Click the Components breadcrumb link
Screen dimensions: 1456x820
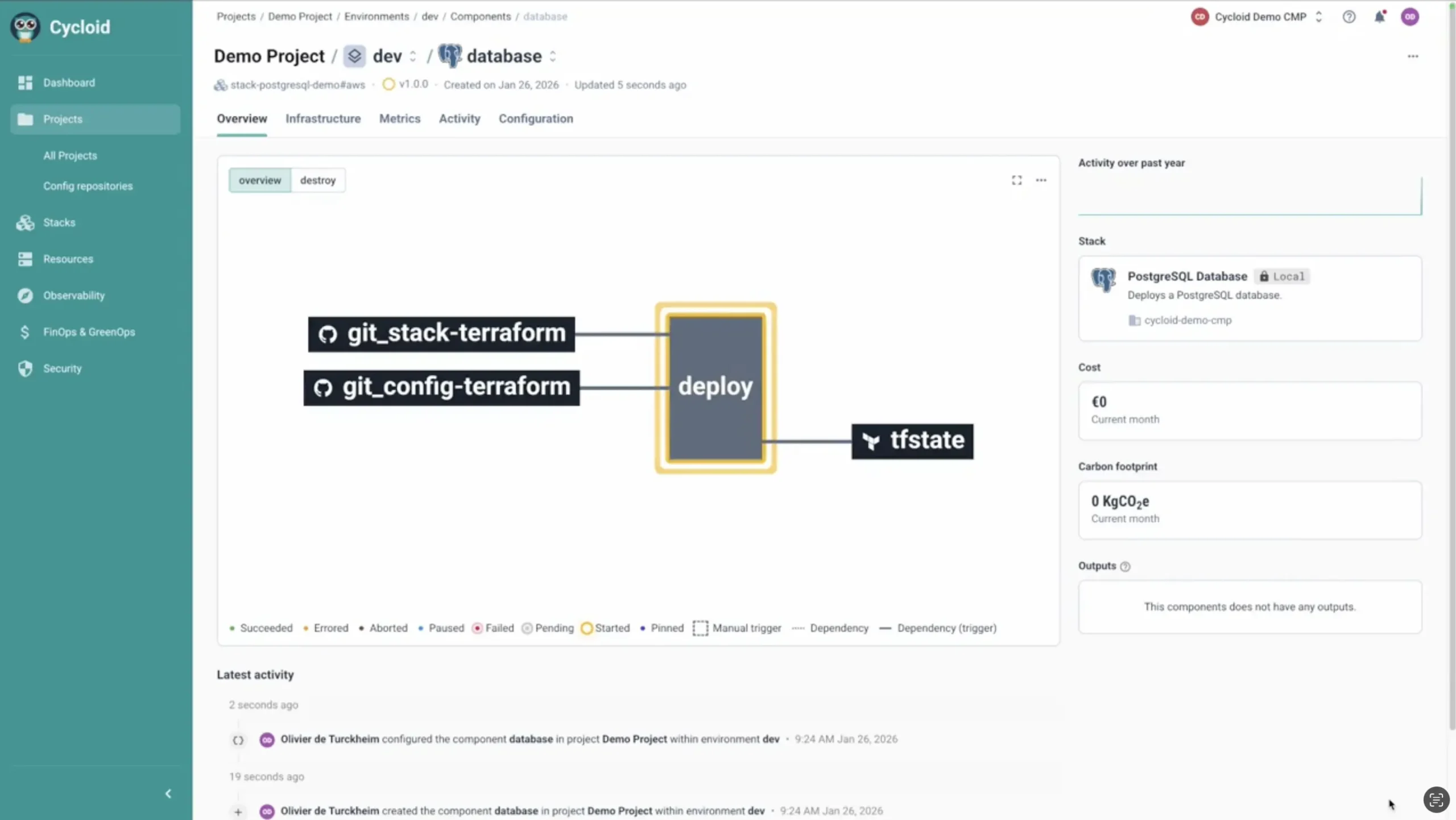(481, 16)
